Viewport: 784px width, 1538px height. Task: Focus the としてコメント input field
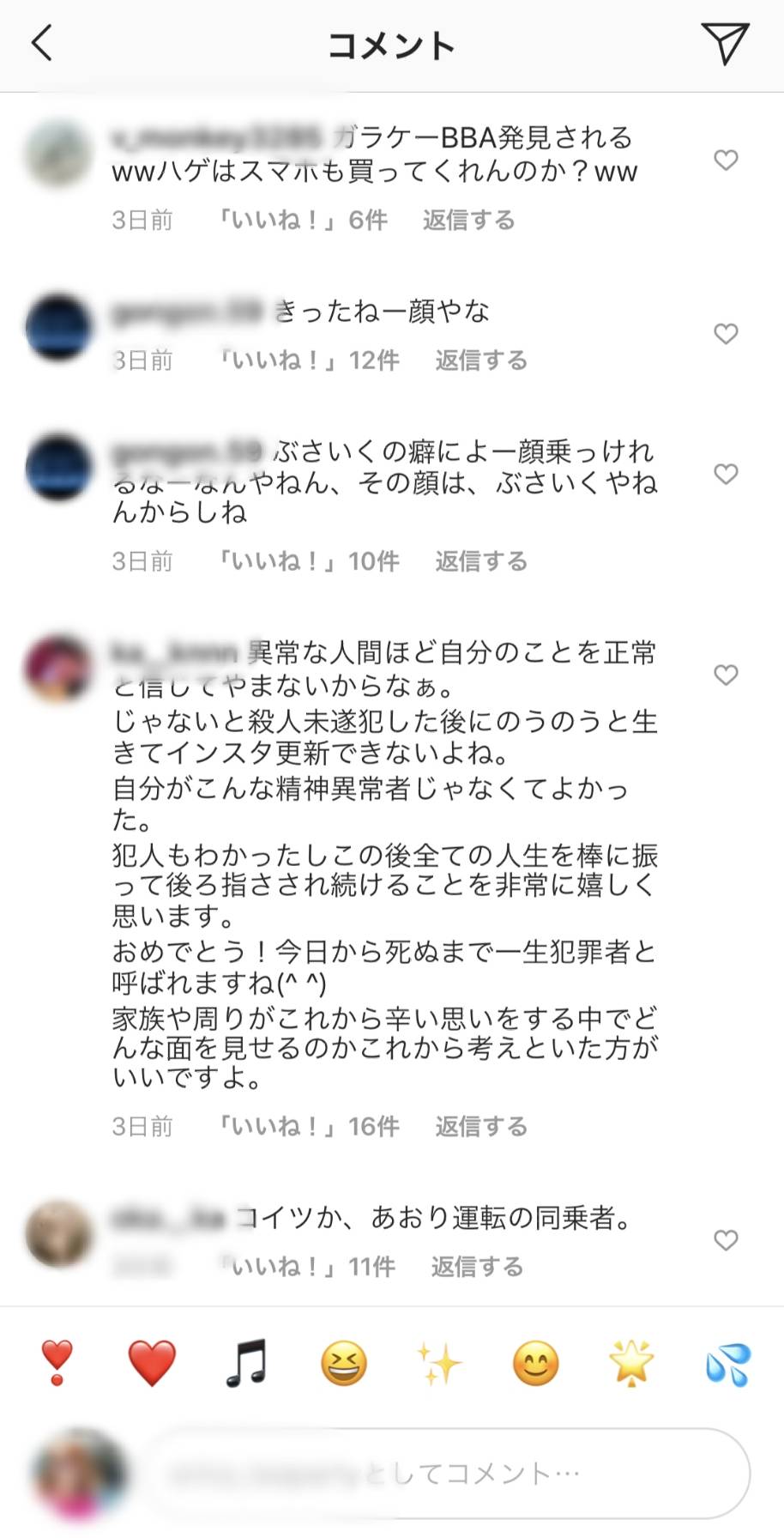[449, 1474]
